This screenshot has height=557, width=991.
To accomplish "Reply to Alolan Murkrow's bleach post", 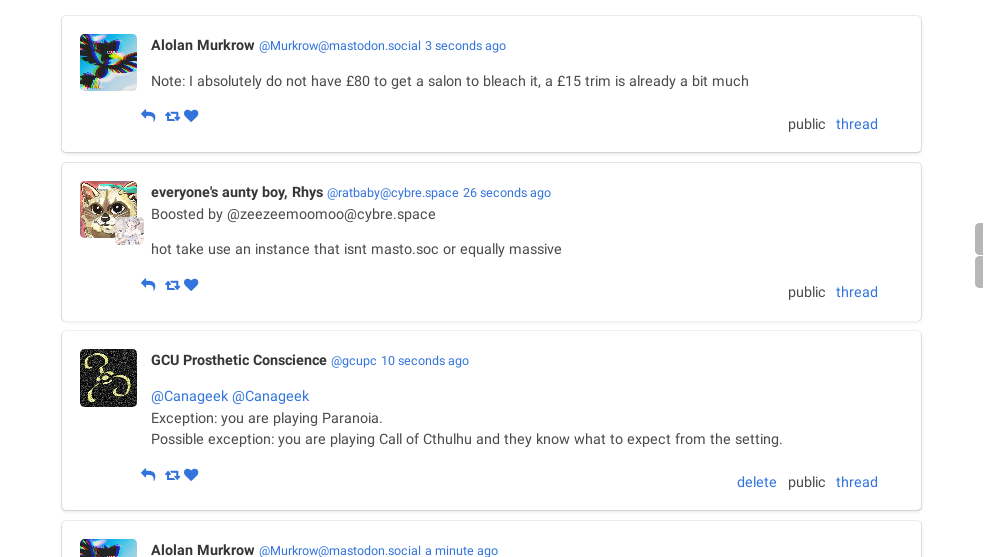I will [x=148, y=116].
